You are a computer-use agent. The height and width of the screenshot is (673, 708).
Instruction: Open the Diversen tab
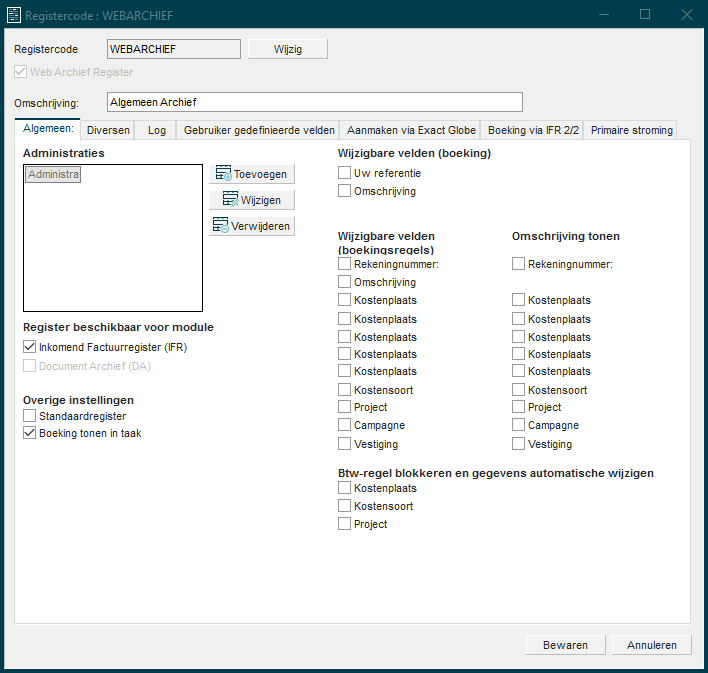click(x=108, y=130)
